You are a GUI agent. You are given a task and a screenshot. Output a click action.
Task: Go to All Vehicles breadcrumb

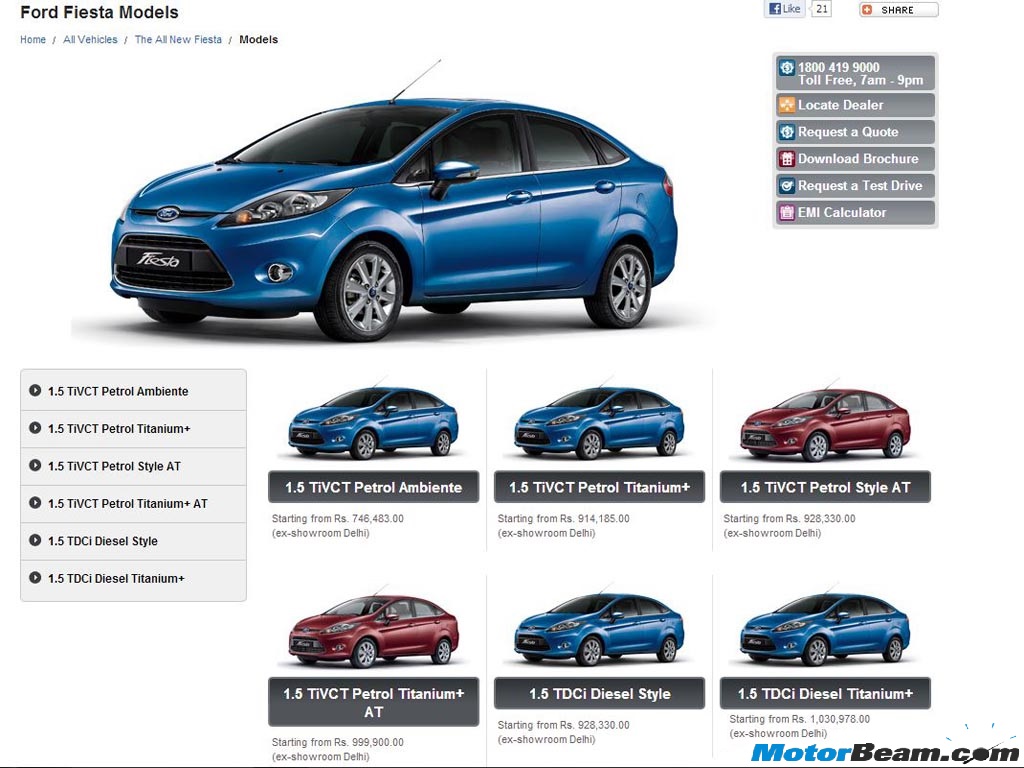click(90, 40)
